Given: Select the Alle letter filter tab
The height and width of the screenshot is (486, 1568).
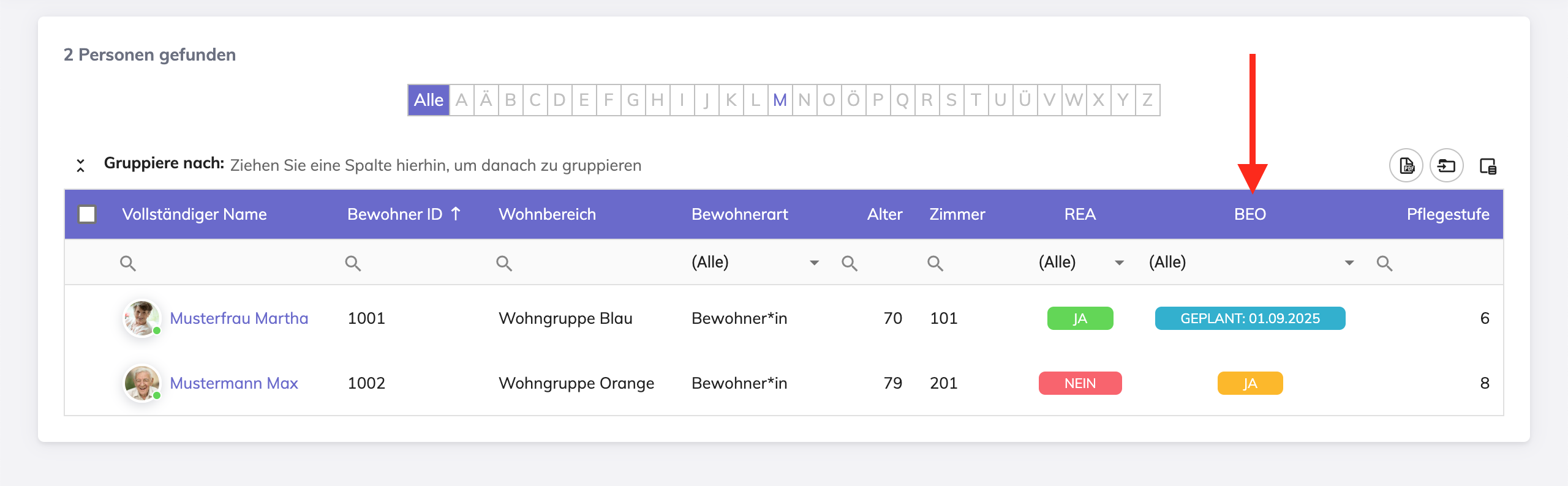Looking at the screenshot, I should 428,100.
